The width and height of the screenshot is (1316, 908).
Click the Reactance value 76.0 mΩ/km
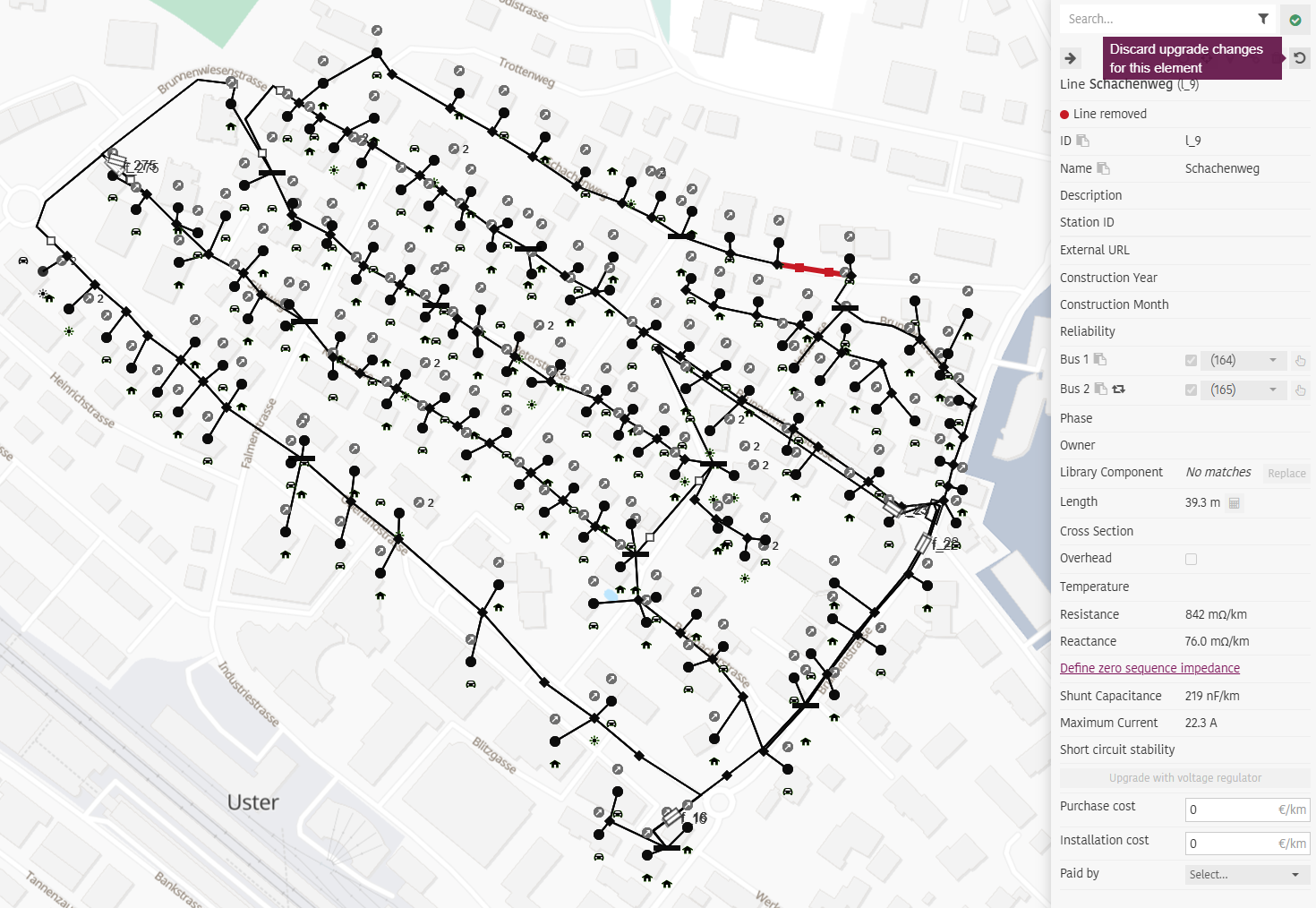coord(1217,641)
